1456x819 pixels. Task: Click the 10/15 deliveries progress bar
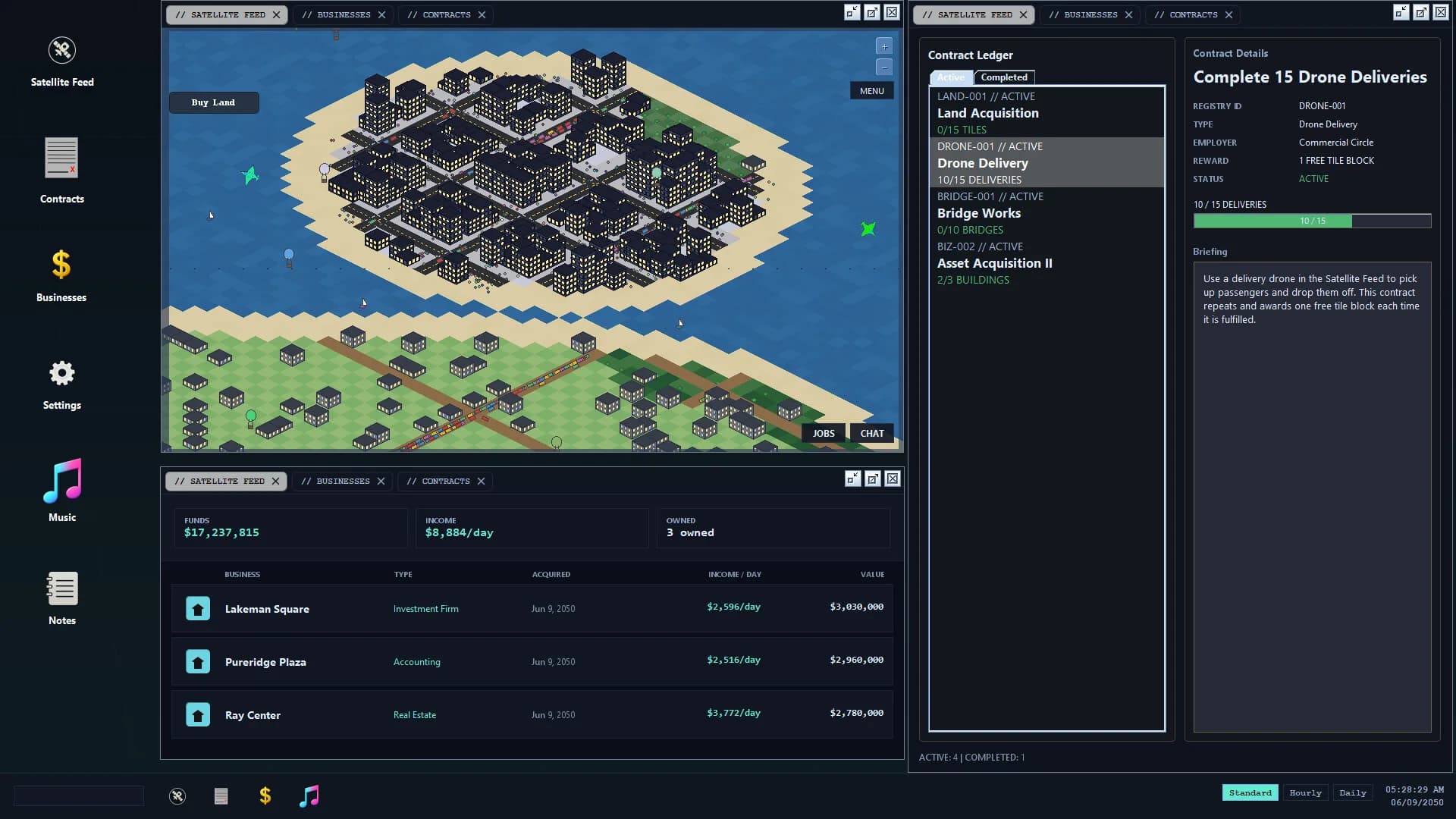click(x=1312, y=221)
